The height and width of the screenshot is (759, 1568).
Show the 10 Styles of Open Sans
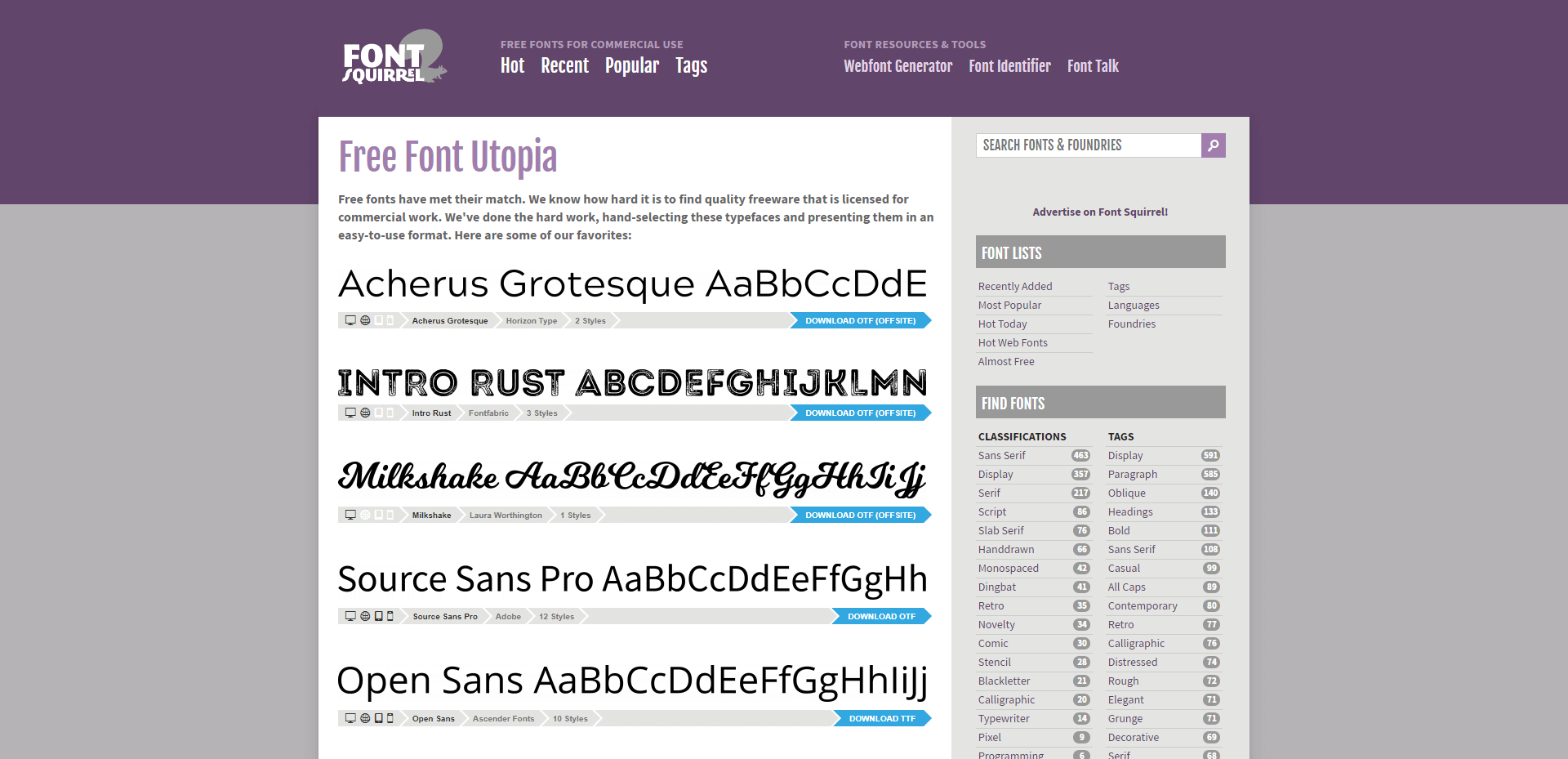(x=570, y=718)
